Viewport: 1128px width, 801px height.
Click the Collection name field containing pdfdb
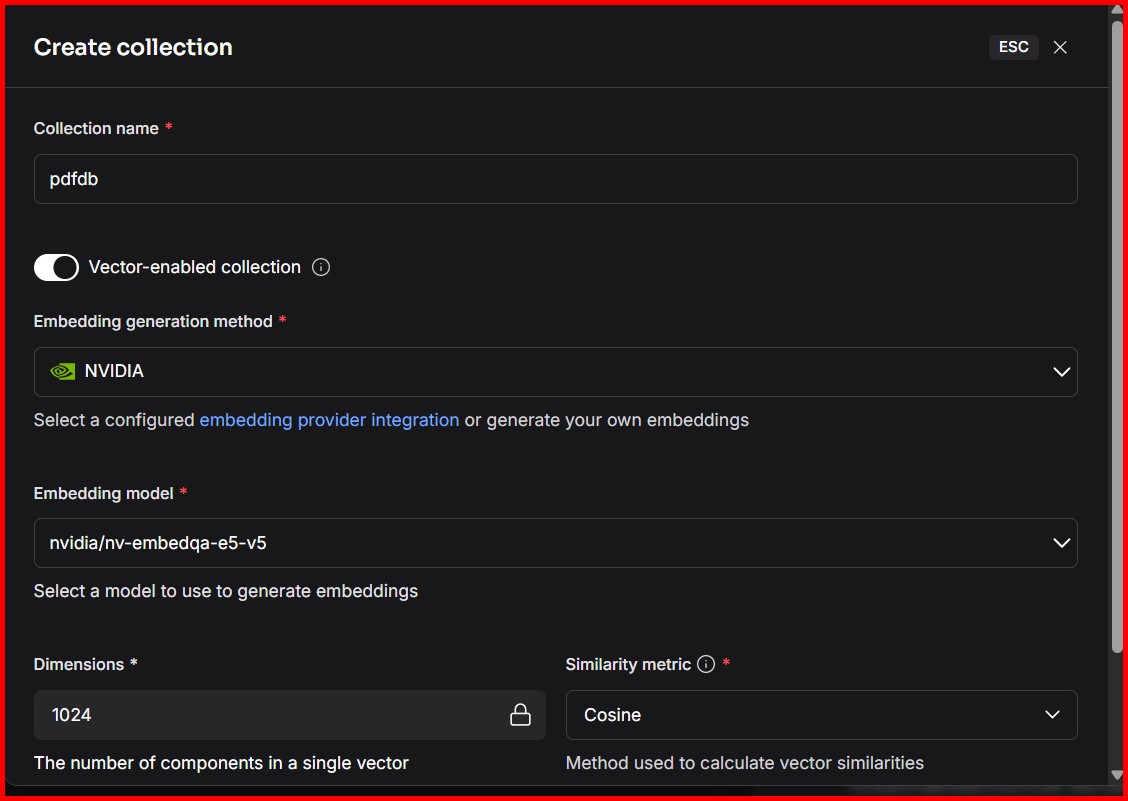555,179
